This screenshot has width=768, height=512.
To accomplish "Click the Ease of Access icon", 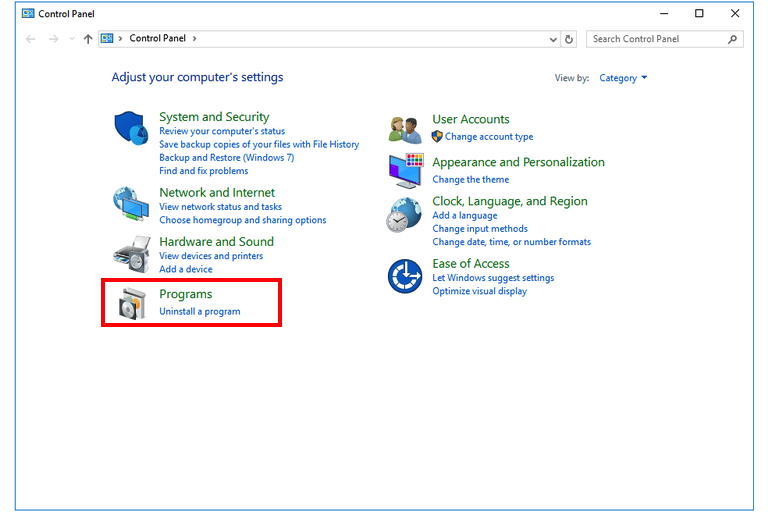I will (405, 276).
